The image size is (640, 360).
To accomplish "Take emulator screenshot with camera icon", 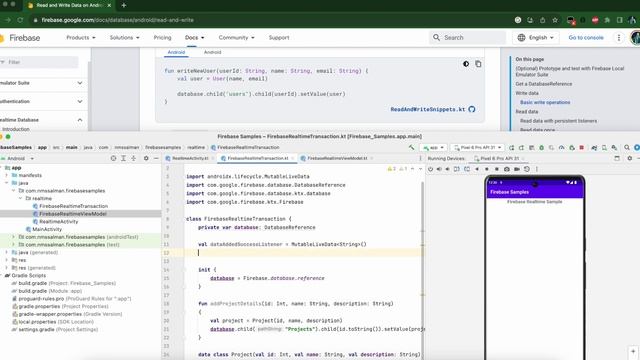I will (507, 169).
